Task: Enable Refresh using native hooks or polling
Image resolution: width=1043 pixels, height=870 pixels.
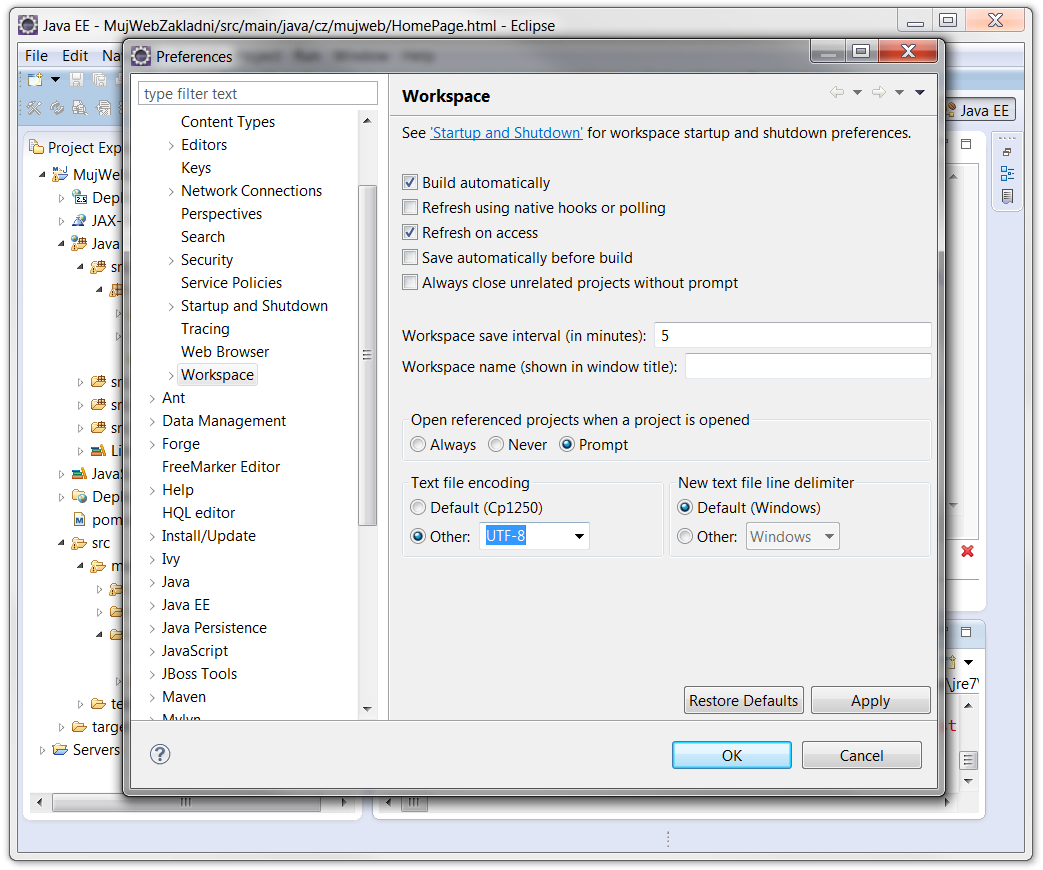Action: pos(410,208)
